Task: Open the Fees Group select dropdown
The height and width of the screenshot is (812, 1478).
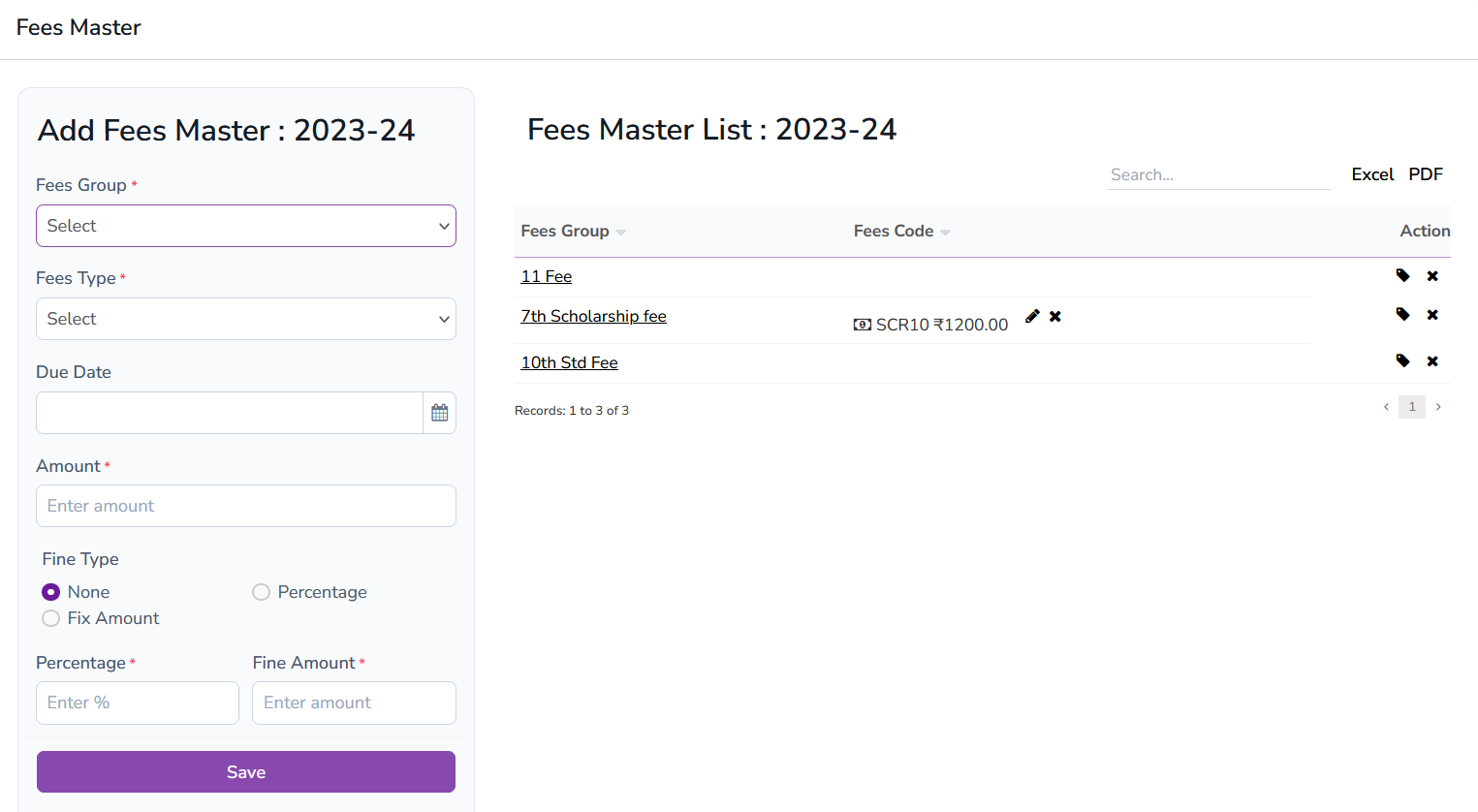Action: pyautogui.click(x=245, y=225)
